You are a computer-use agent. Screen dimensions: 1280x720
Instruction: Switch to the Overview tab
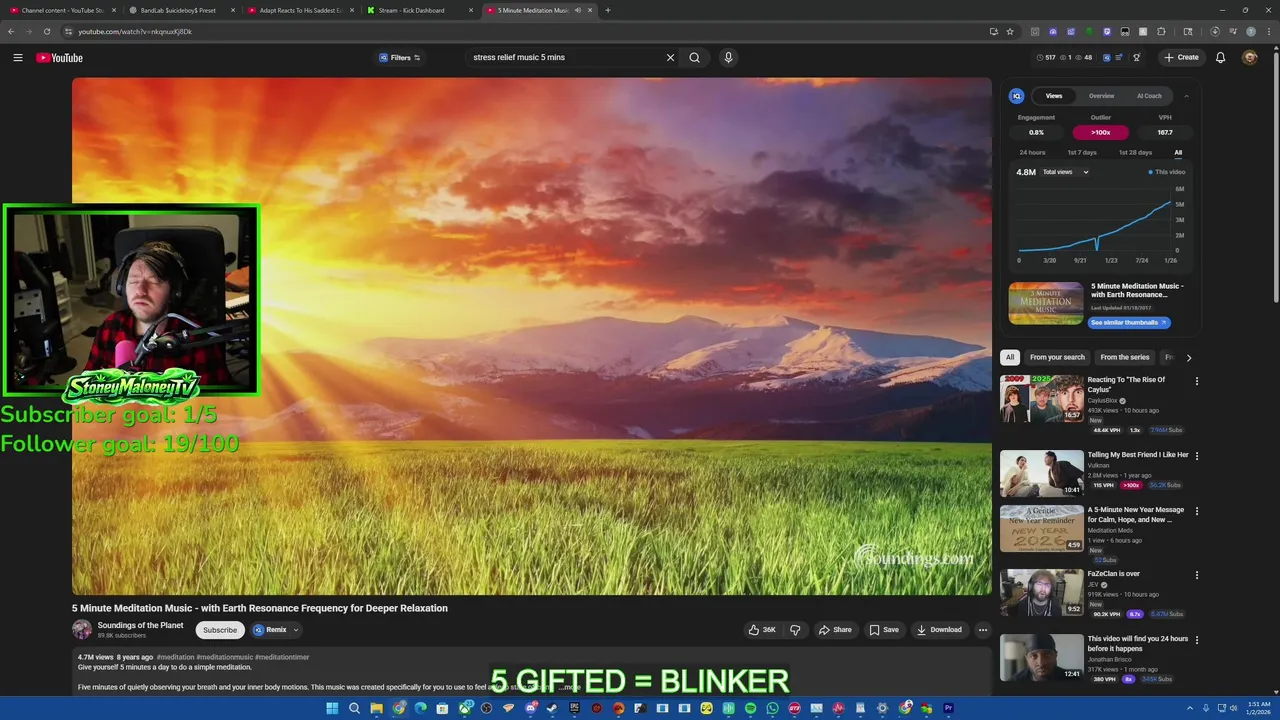pos(1101,96)
